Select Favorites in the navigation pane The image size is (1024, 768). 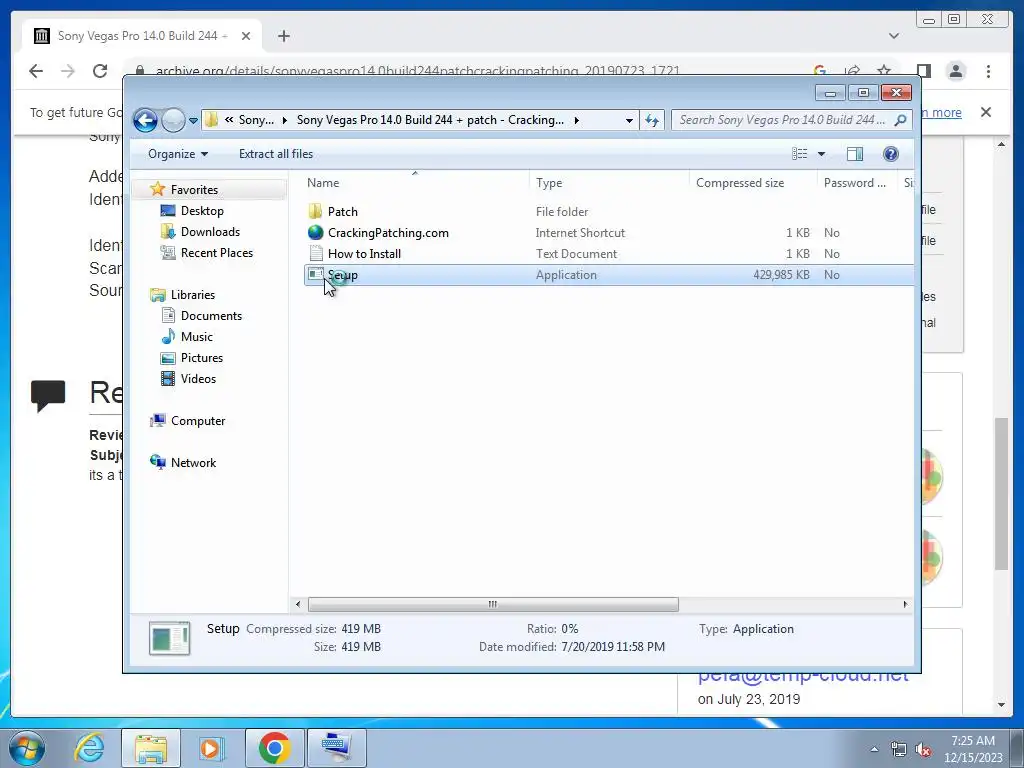click(x=194, y=189)
